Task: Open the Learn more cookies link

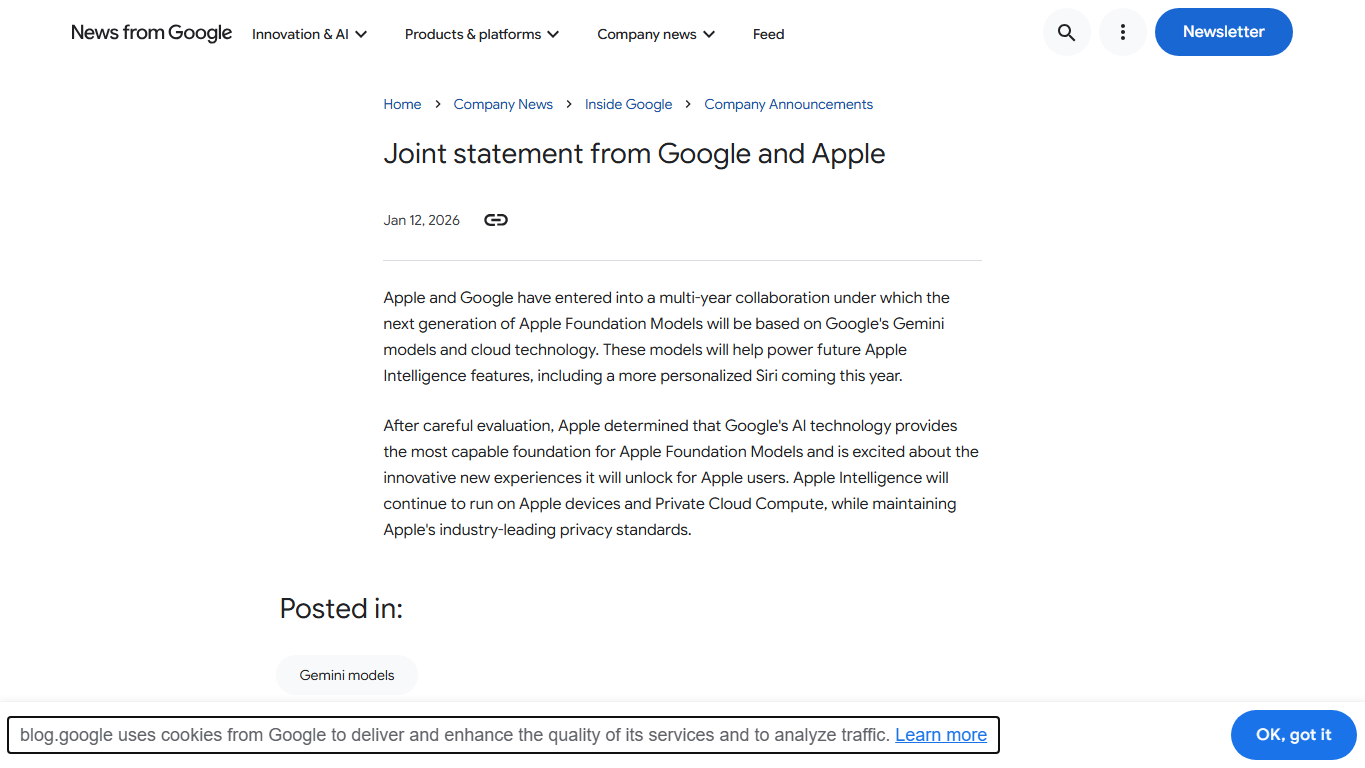Action: coord(941,735)
